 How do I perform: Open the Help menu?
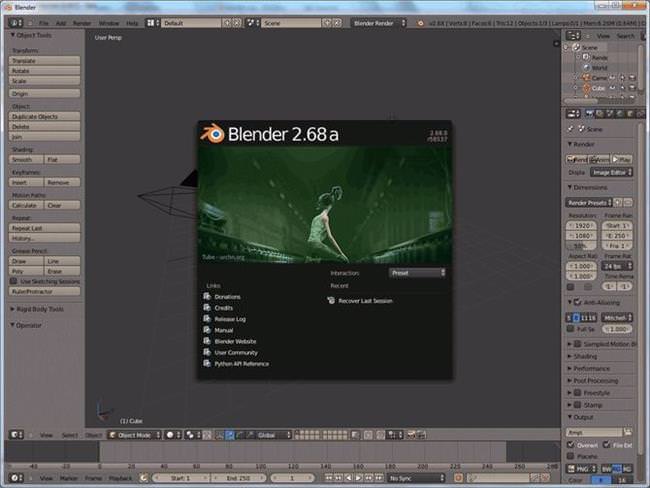tap(132, 23)
